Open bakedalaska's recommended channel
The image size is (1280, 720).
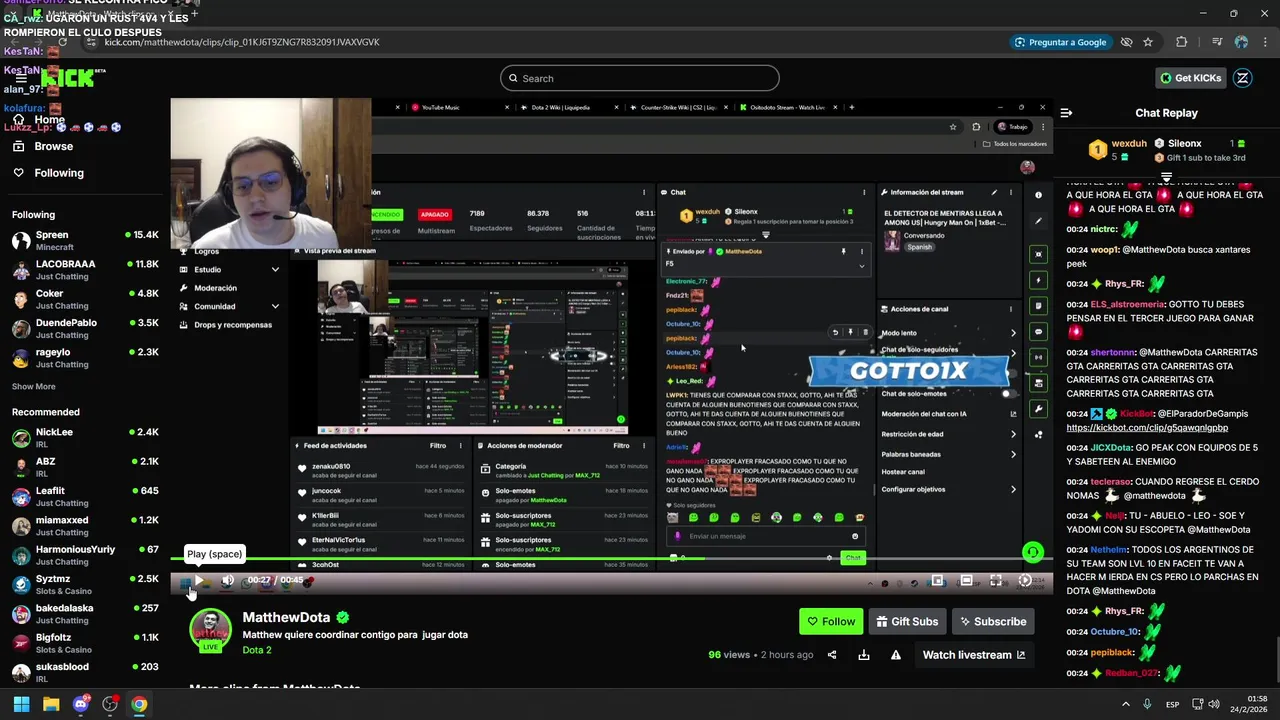pyautogui.click(x=84, y=614)
